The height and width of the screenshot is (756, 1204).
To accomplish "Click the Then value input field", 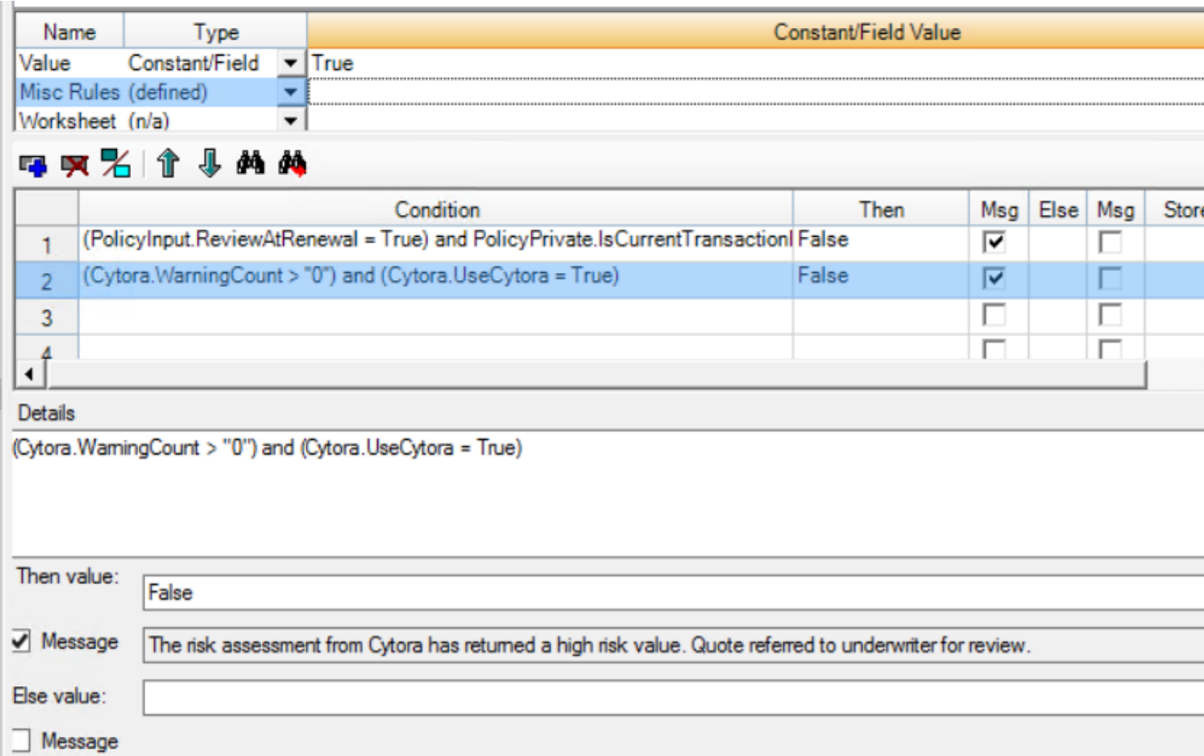I will [x=674, y=592].
